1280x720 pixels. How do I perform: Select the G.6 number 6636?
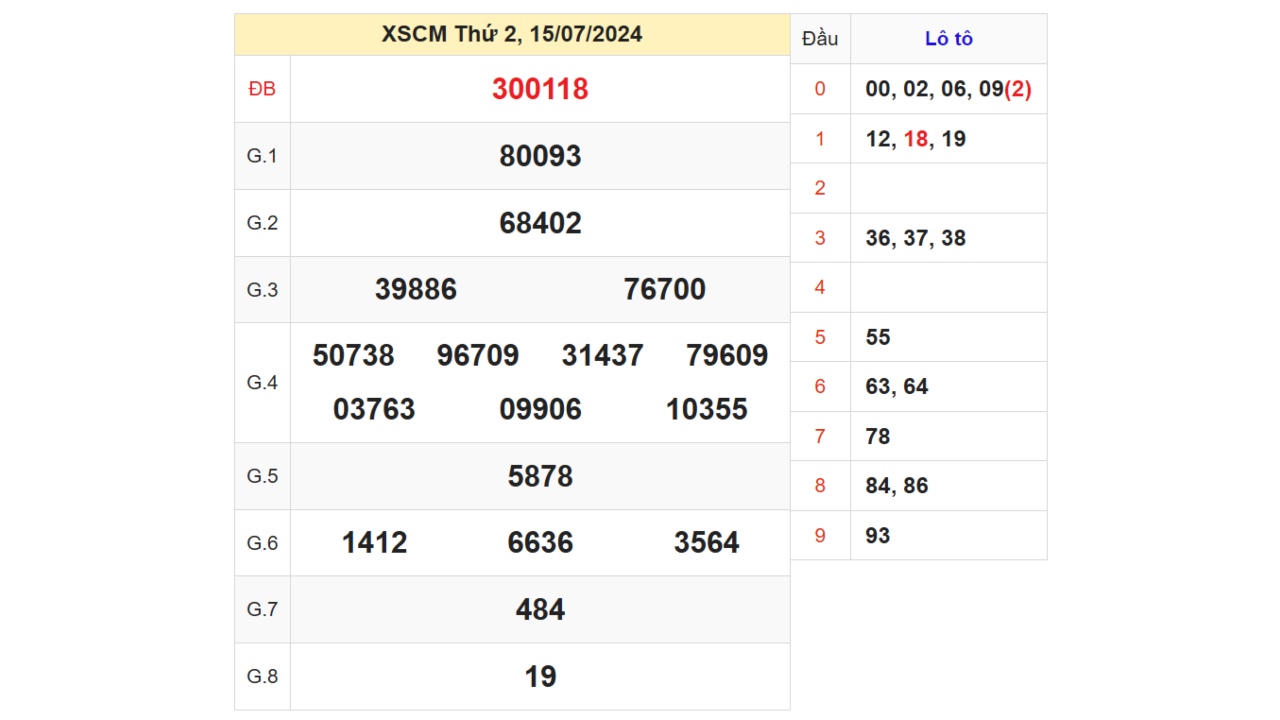point(540,543)
